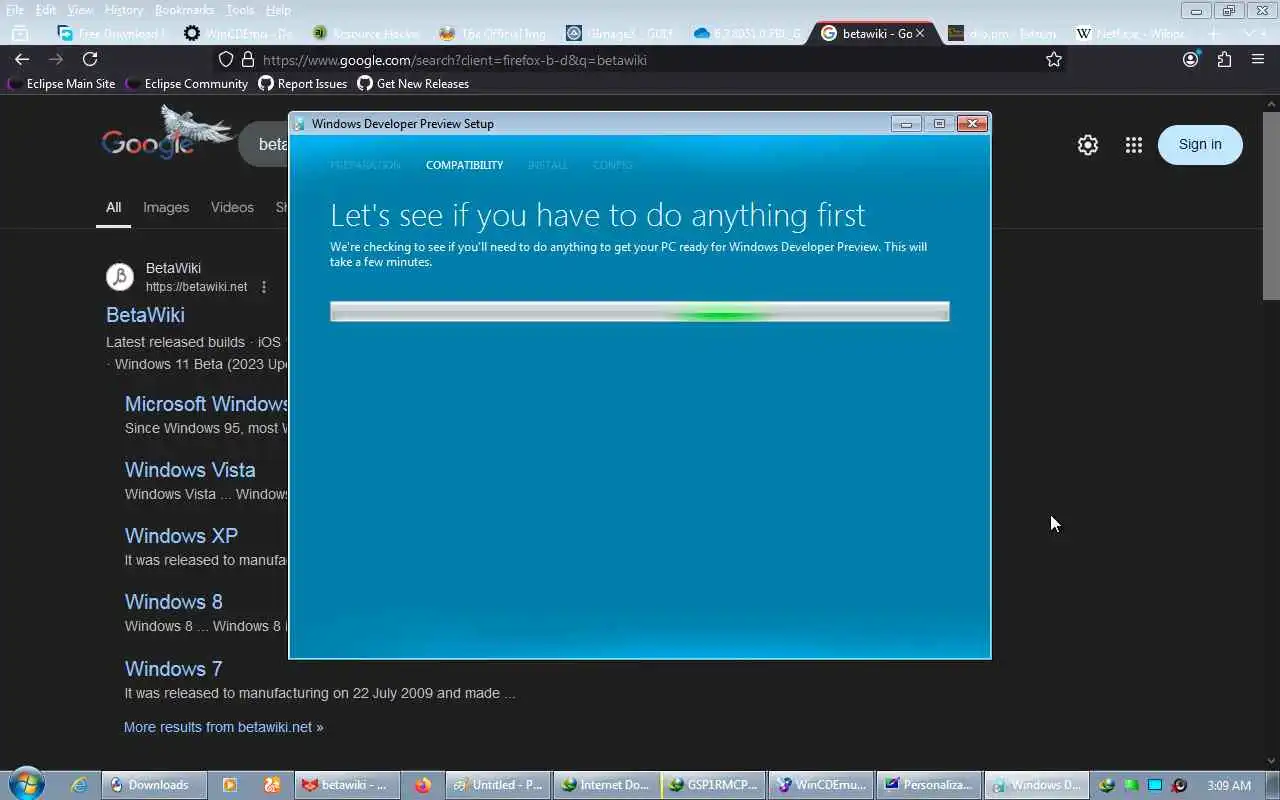Switch to Free Download browser tab
The width and height of the screenshot is (1280, 800).
pos(110,33)
